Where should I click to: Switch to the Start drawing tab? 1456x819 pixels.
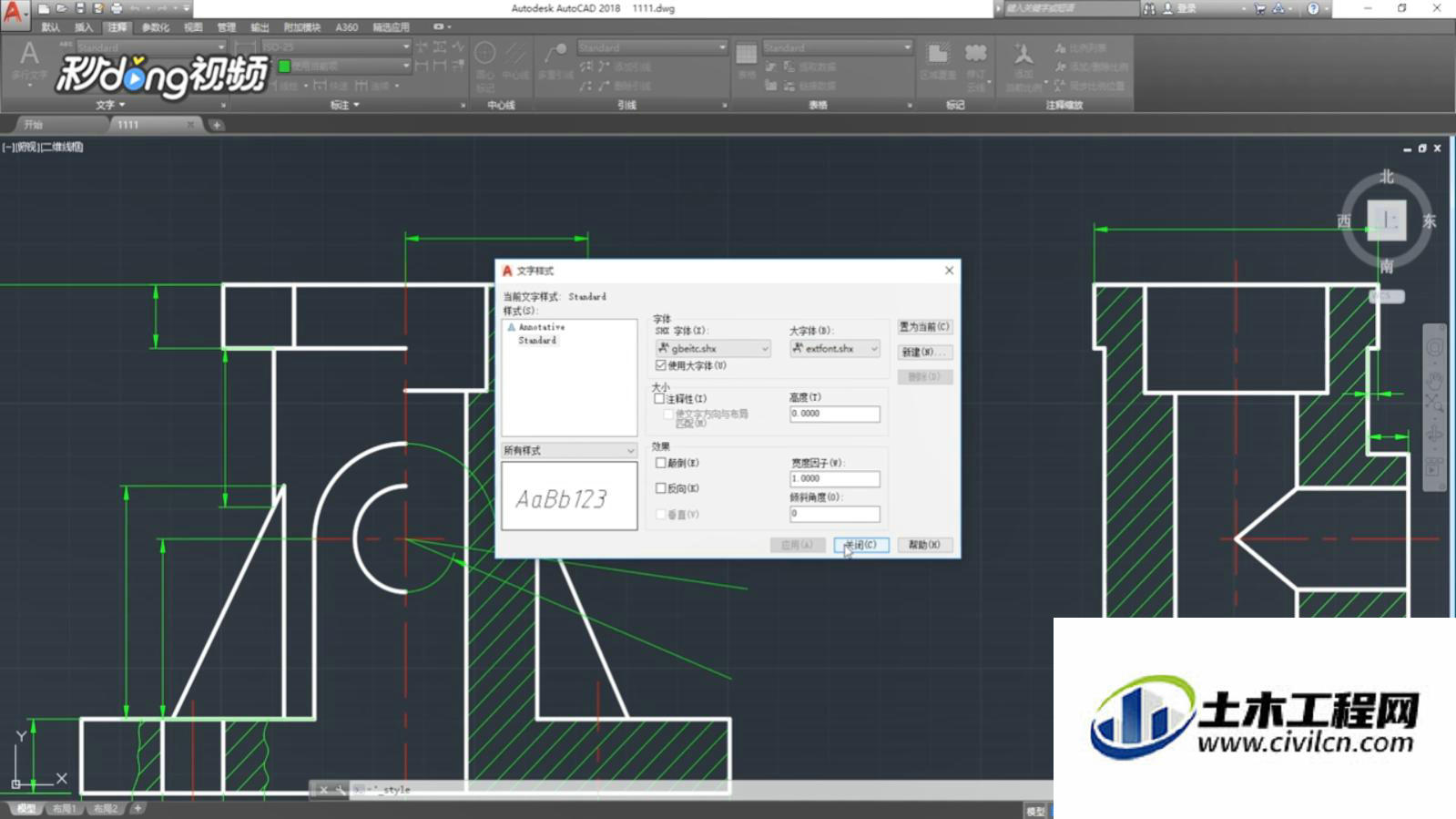coord(34,125)
